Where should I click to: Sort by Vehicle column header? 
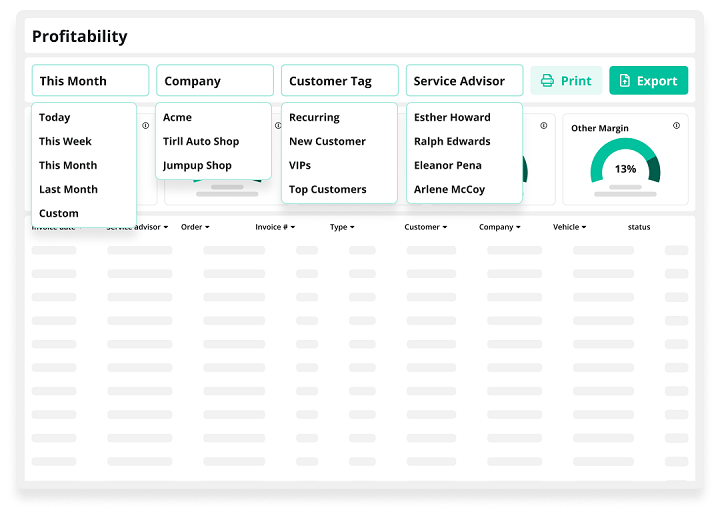click(x=569, y=227)
